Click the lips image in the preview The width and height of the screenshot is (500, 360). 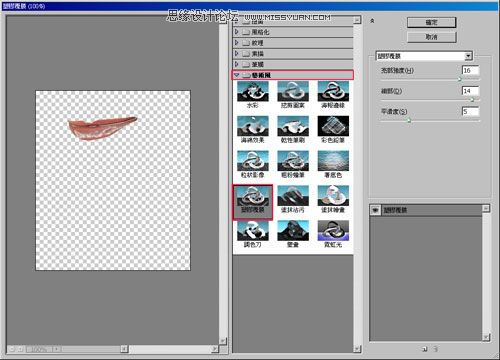[x=102, y=128]
